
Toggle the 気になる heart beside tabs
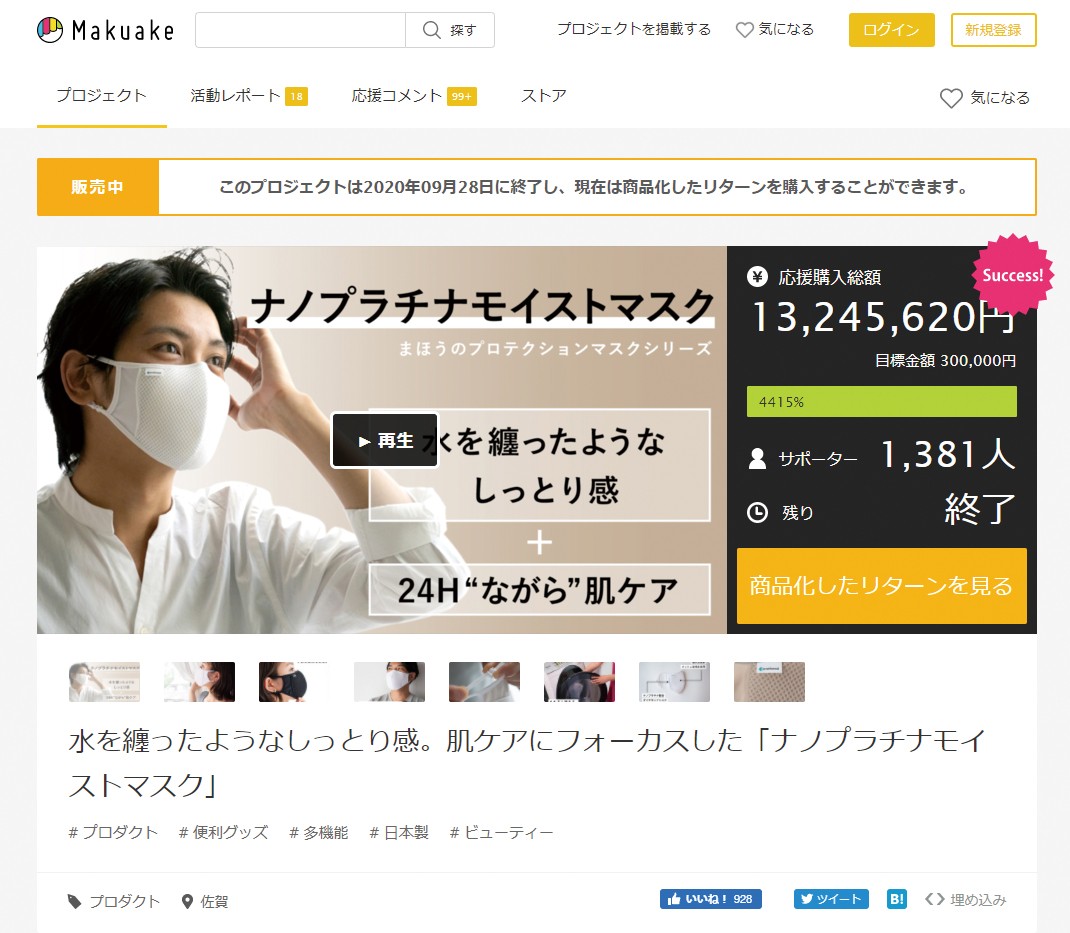click(984, 98)
